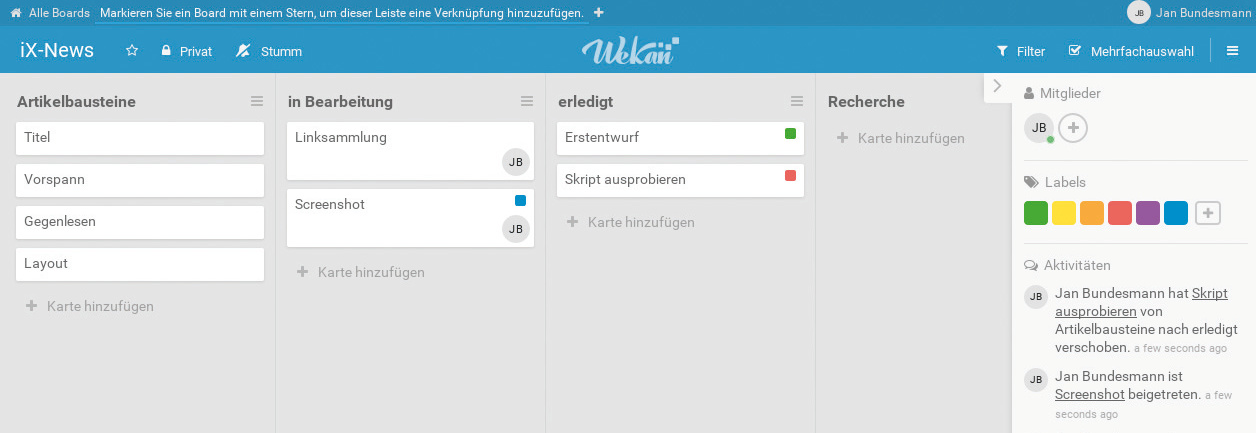Viewport: 1256px width, 433px height.
Task: Add a new board member
Action: click(1073, 128)
